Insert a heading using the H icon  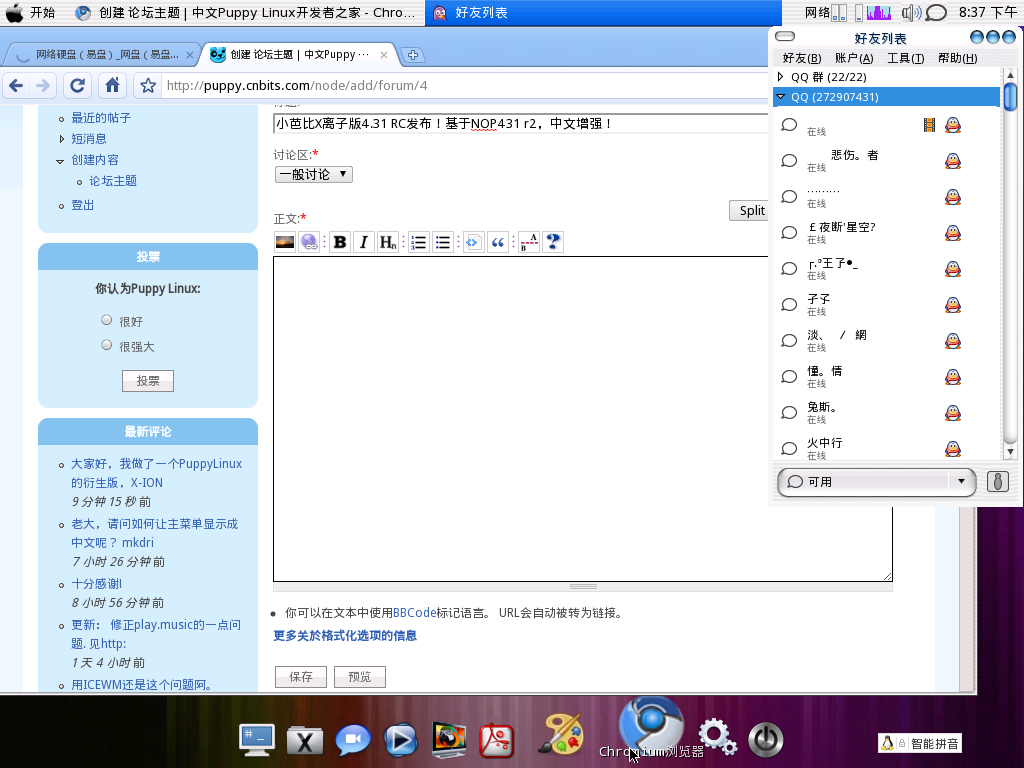click(388, 242)
